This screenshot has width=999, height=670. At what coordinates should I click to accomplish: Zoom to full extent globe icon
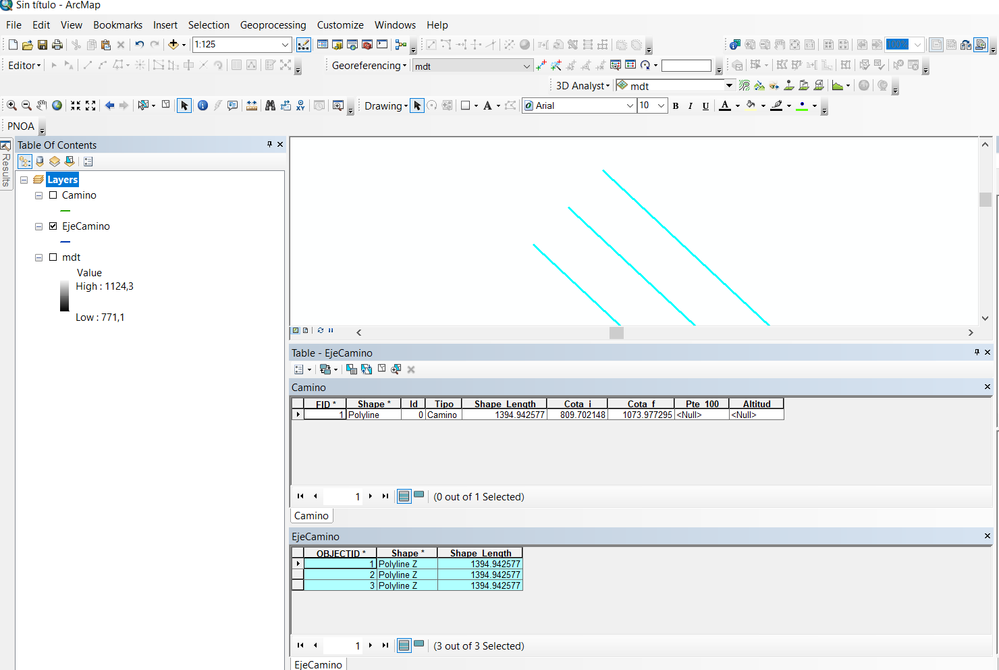[57, 106]
